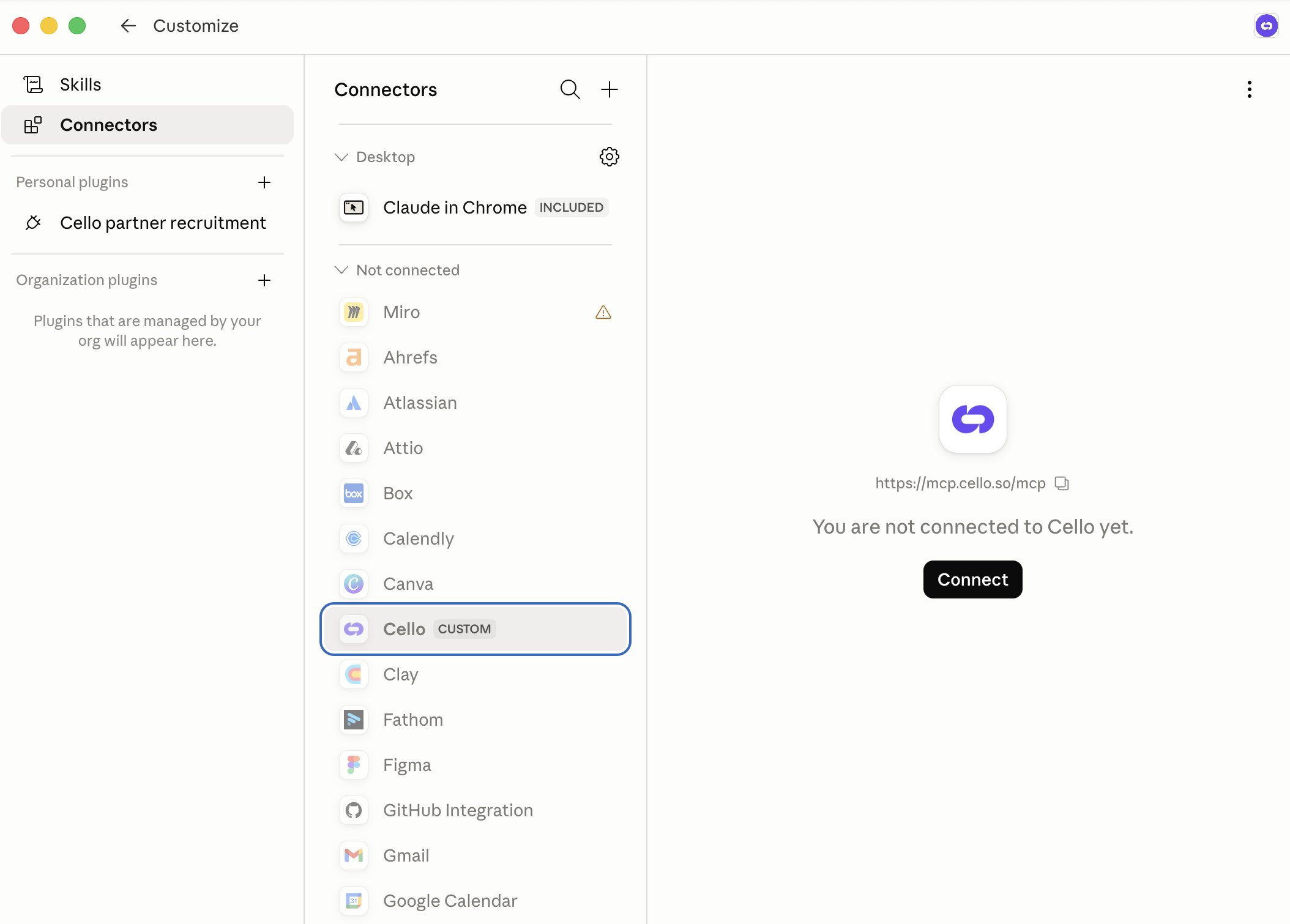The width and height of the screenshot is (1290, 924).
Task: Connect to Cello
Action: 972,579
